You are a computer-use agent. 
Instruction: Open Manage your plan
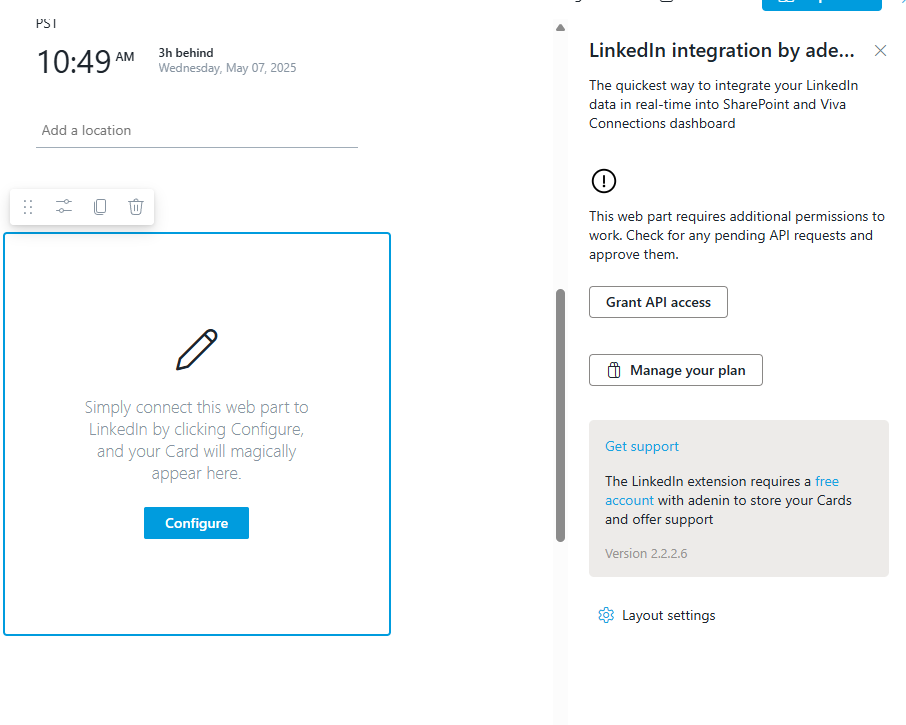[676, 370]
